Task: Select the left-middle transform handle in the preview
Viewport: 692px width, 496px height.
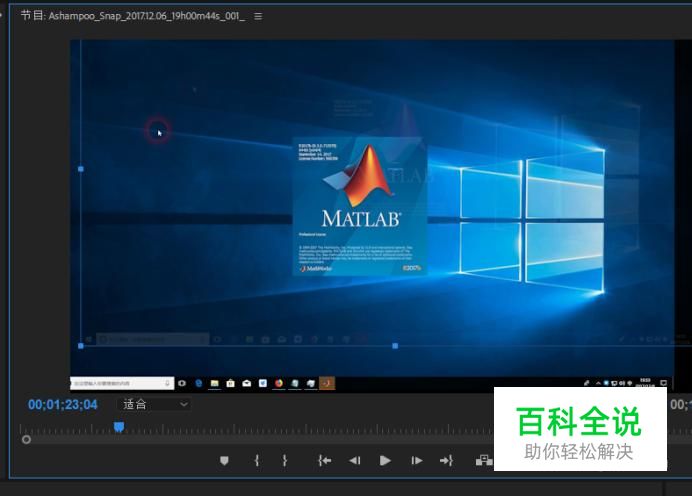Action: click(81, 169)
